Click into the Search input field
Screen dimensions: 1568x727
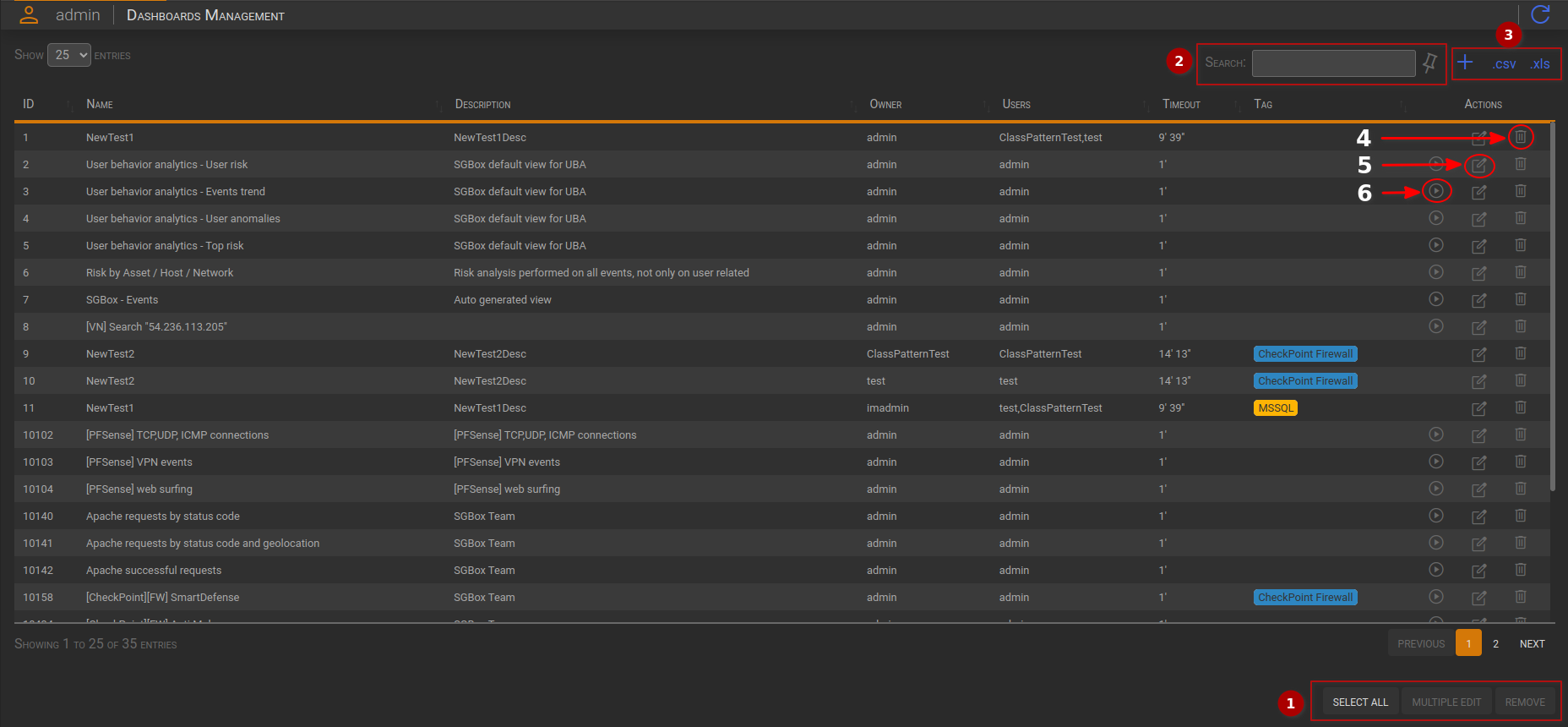tap(1333, 63)
